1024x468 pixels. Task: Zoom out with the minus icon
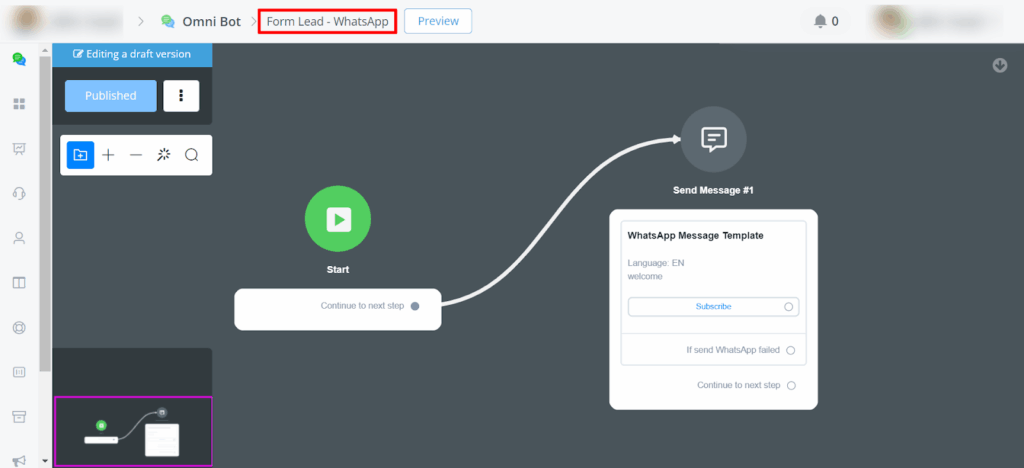click(x=136, y=155)
